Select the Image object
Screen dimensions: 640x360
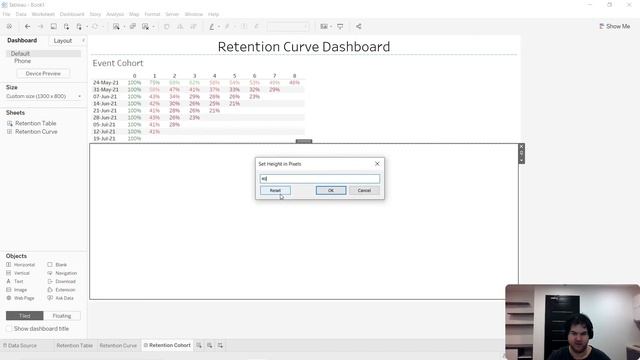coord(16,290)
